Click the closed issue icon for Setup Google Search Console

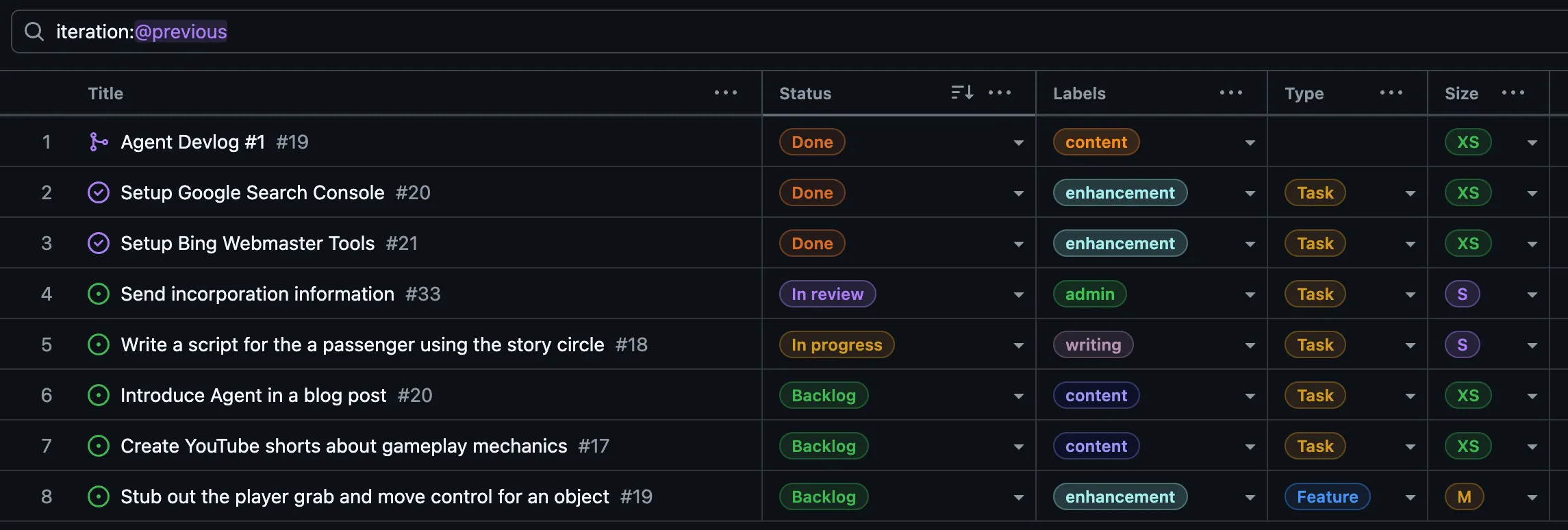pos(99,192)
